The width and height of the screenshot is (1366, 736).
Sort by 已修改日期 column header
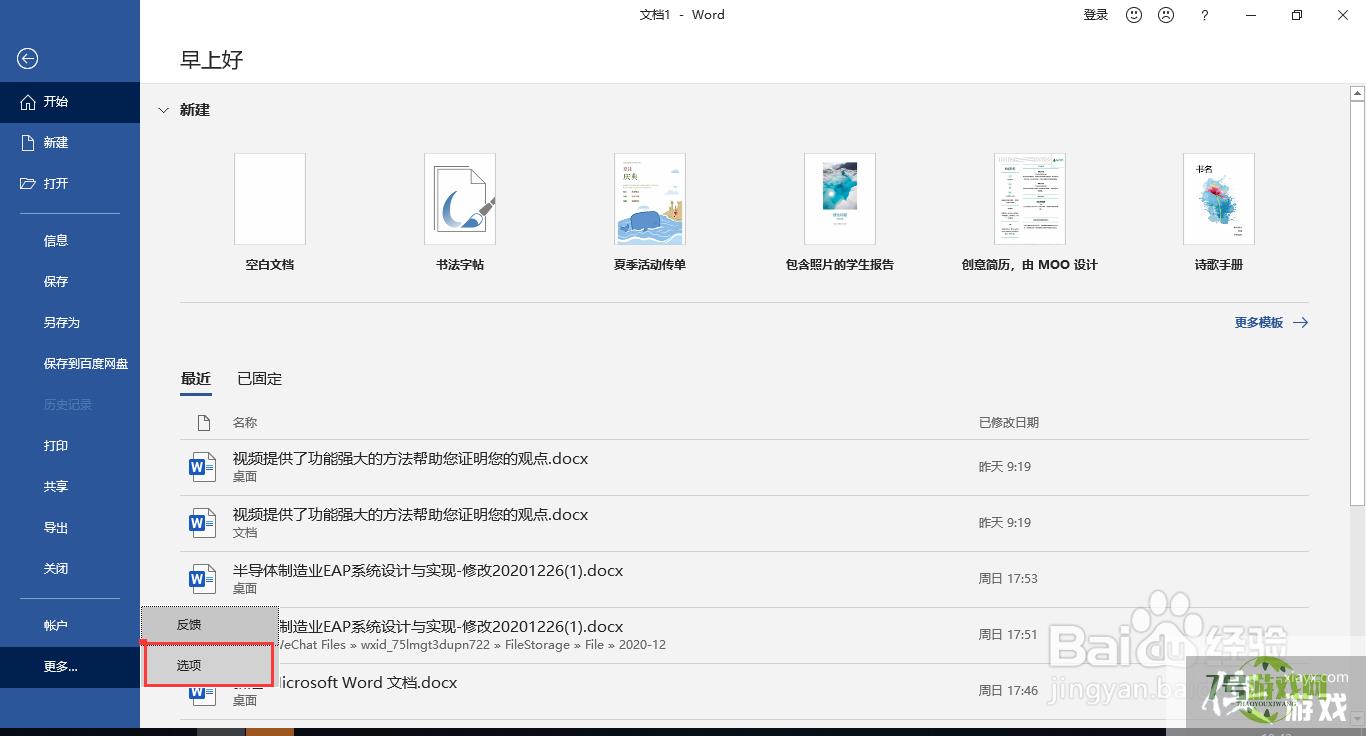pos(1009,423)
